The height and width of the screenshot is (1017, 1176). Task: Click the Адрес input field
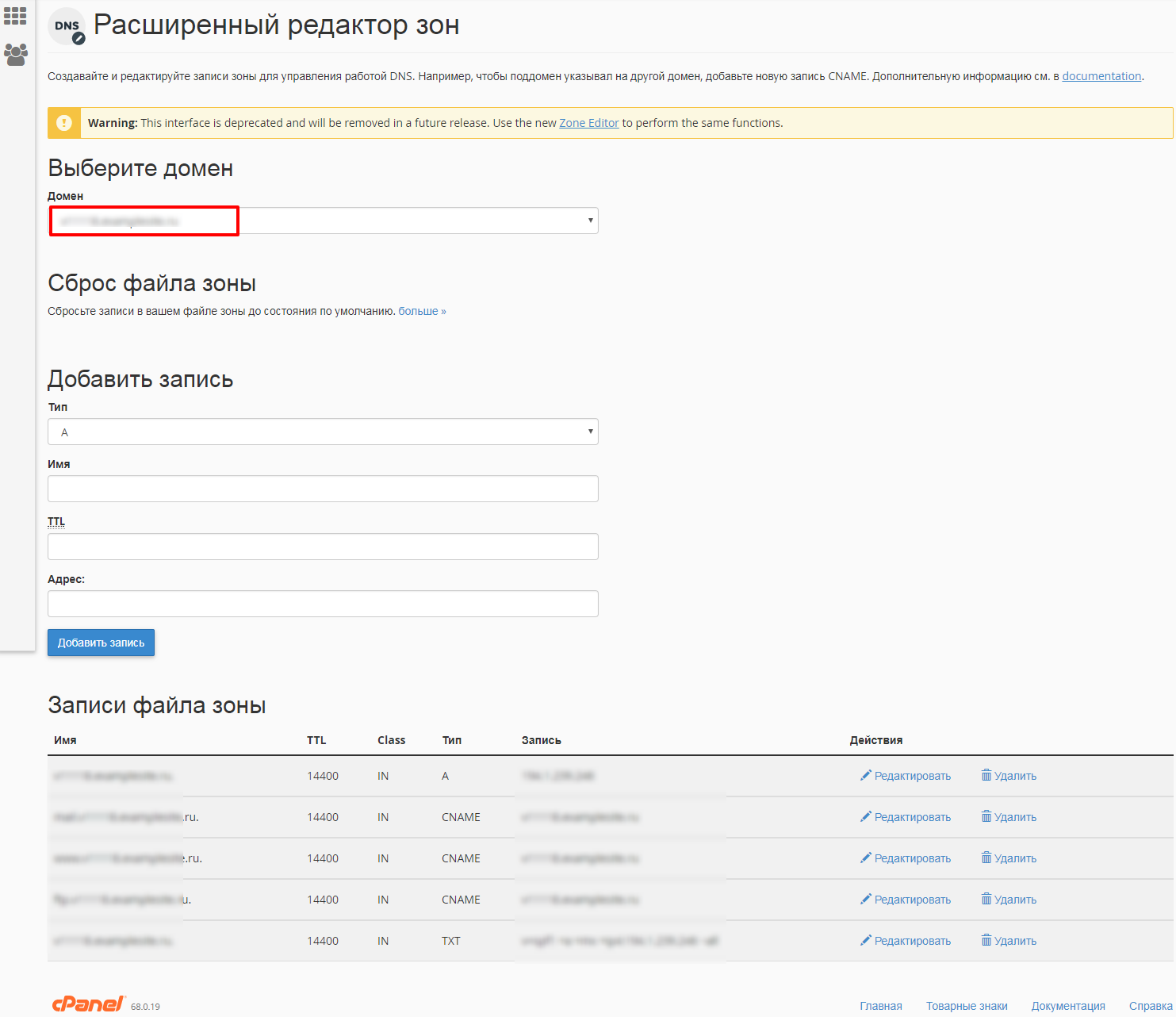pyautogui.click(x=323, y=604)
